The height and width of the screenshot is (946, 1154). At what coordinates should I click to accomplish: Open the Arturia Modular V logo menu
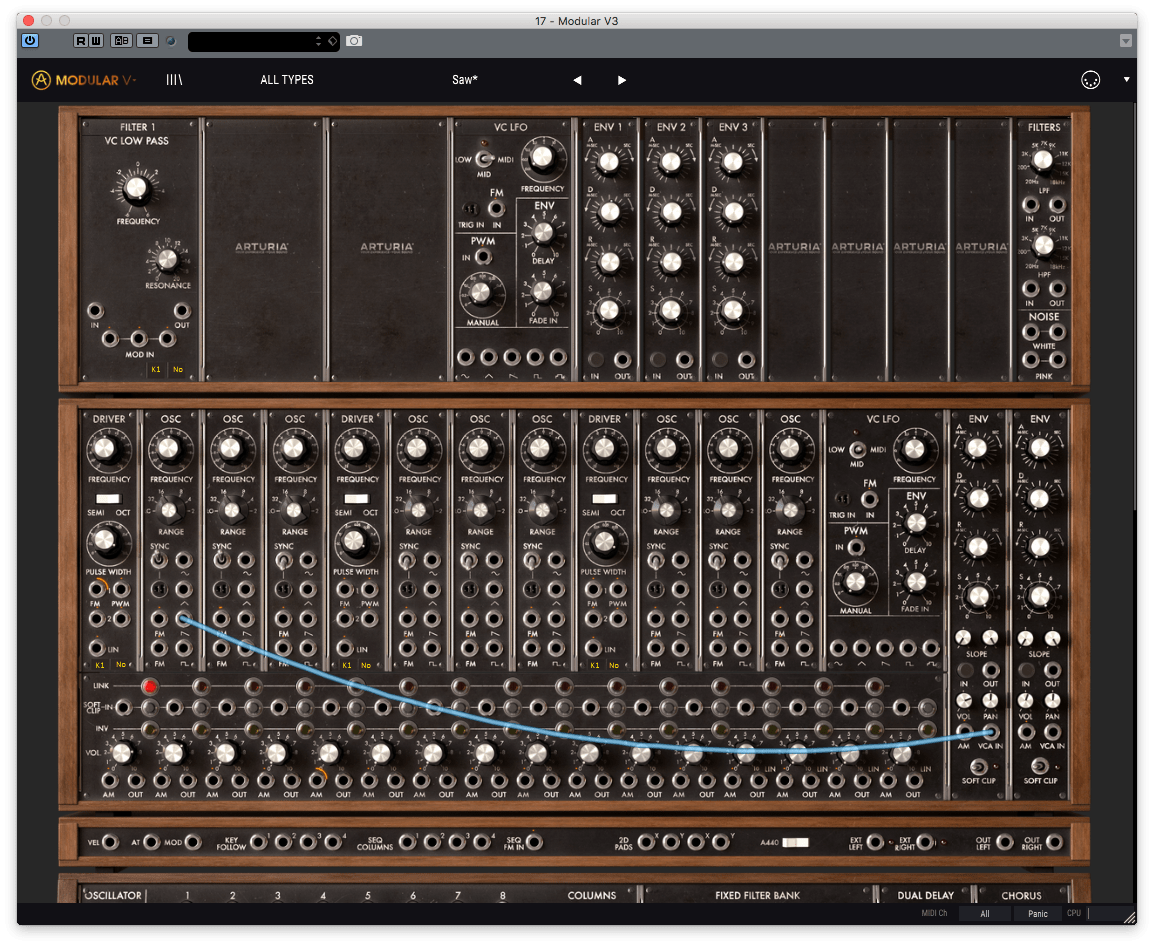point(83,80)
